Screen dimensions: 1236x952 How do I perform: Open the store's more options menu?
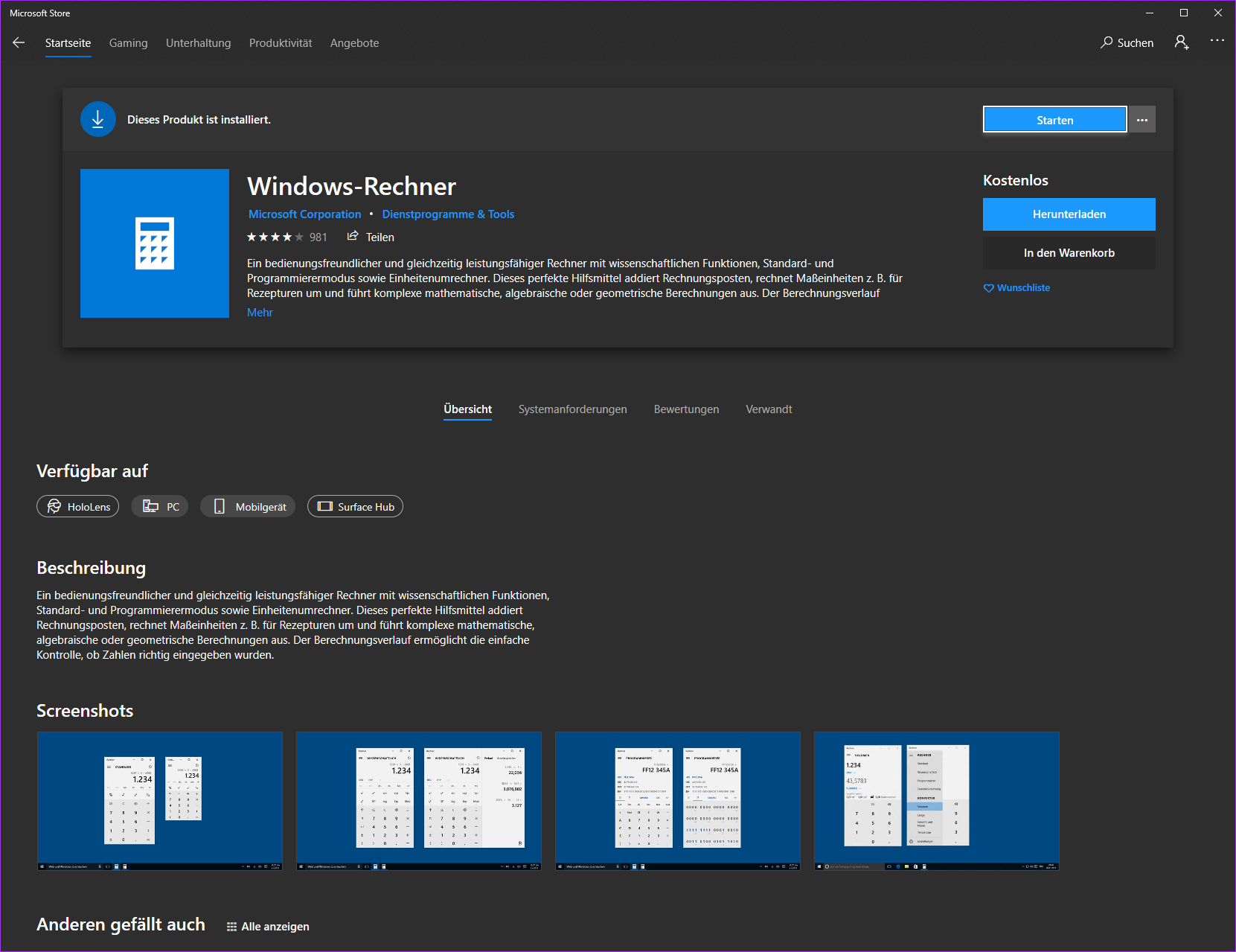[x=1217, y=41]
